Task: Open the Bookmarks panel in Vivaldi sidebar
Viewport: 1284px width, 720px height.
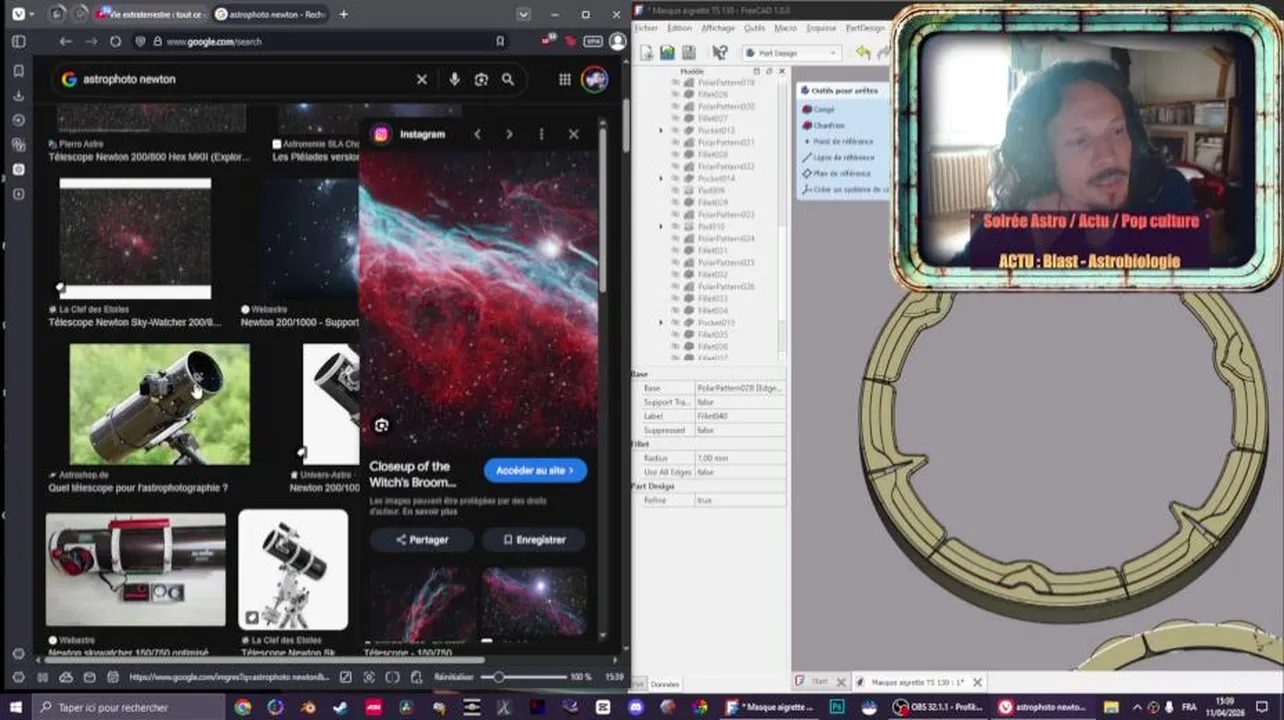Action: (x=18, y=71)
